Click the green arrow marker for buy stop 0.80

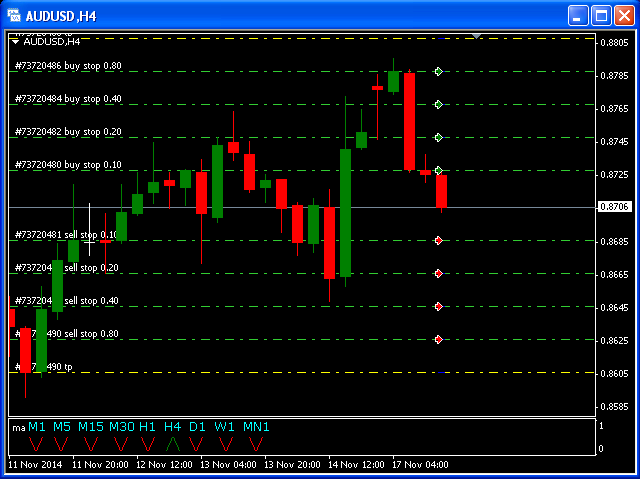(438, 71)
